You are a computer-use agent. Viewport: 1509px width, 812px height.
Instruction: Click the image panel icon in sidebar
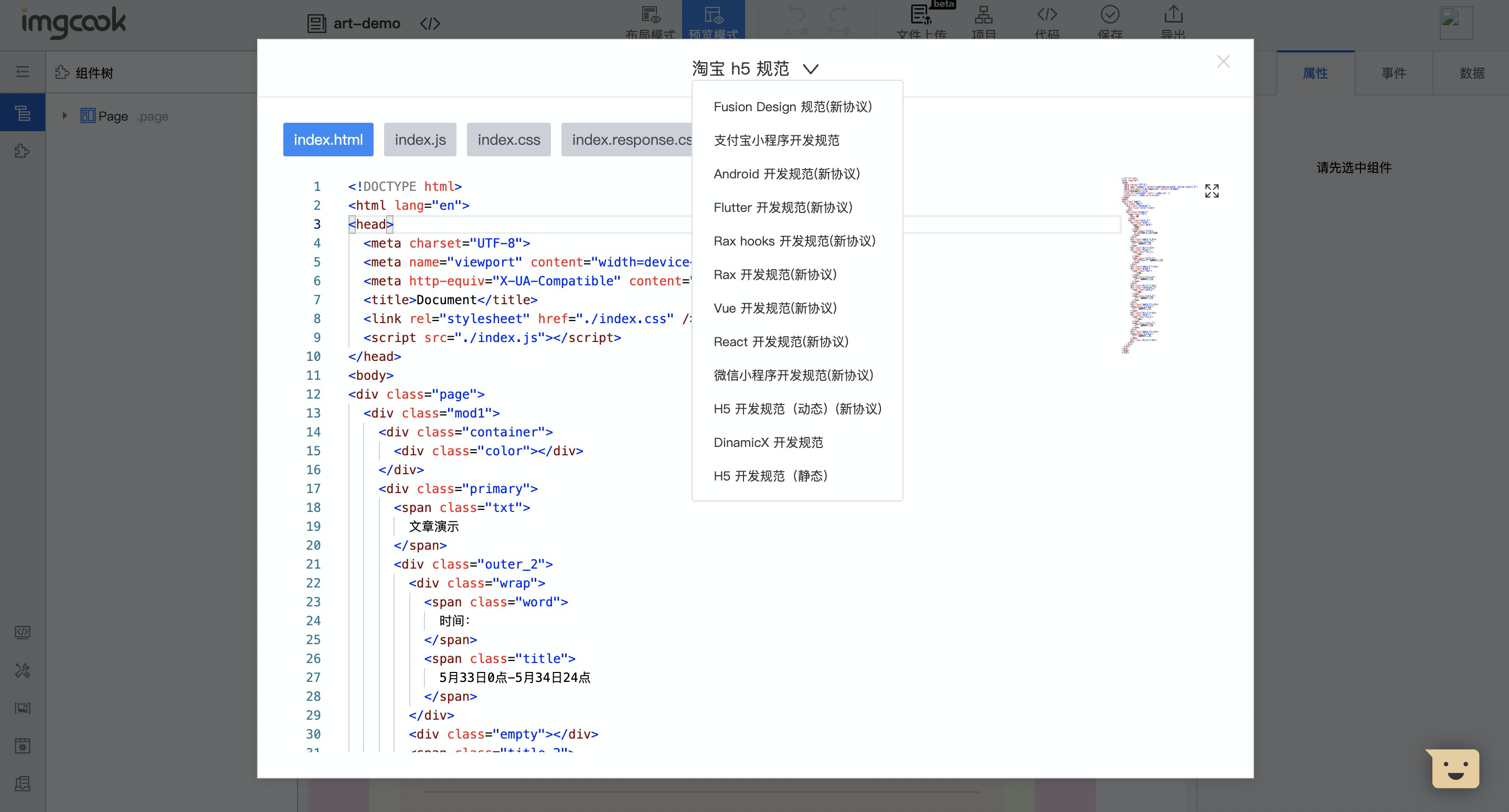point(22,708)
